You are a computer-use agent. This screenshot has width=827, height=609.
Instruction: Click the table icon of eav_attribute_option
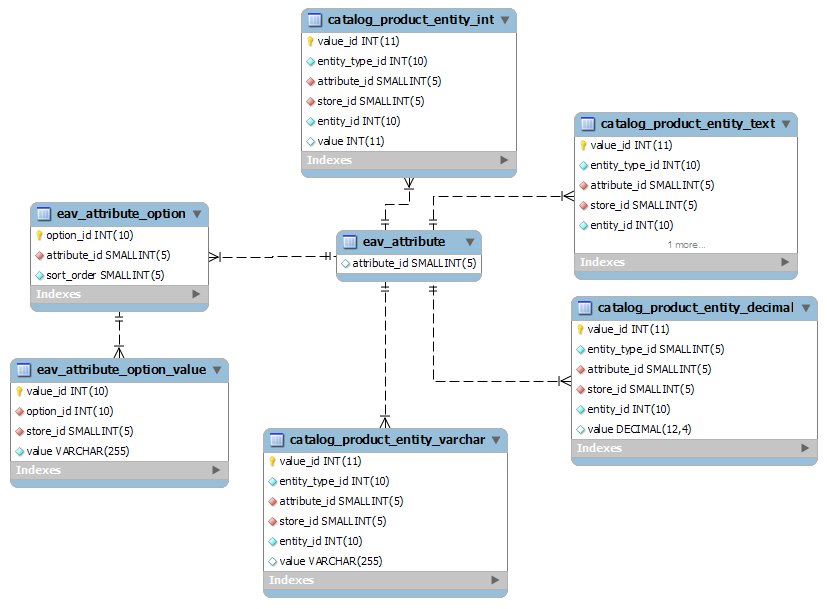[44, 214]
